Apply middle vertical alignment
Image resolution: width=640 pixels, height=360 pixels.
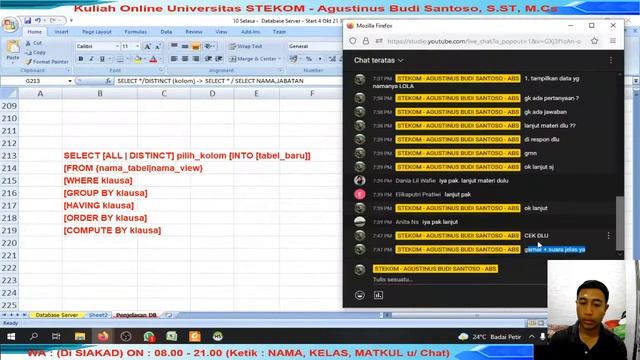click(185, 47)
